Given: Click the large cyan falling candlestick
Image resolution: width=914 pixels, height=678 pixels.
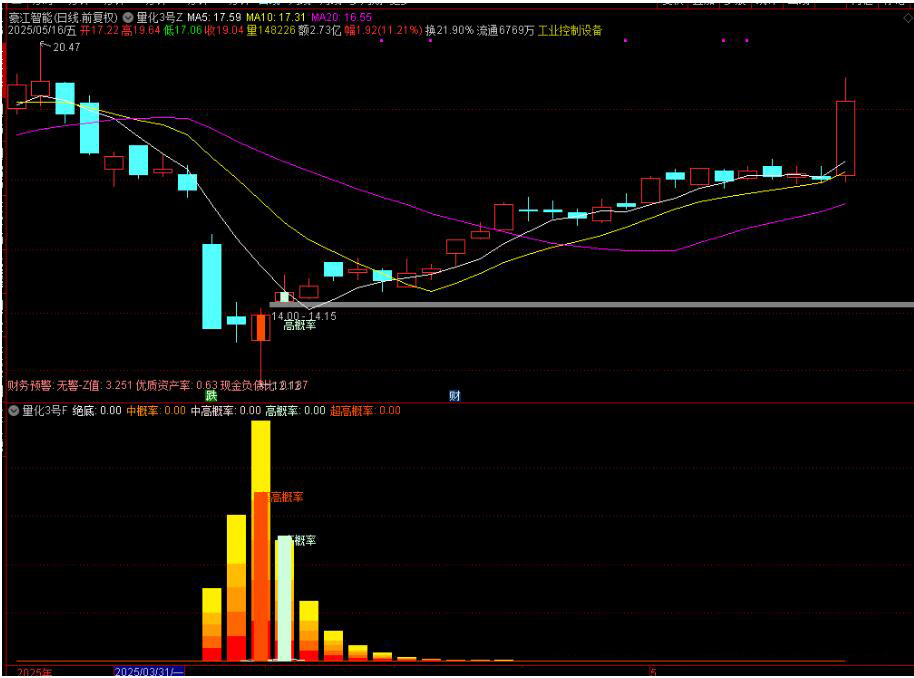Looking at the screenshot, I should 211,285.
